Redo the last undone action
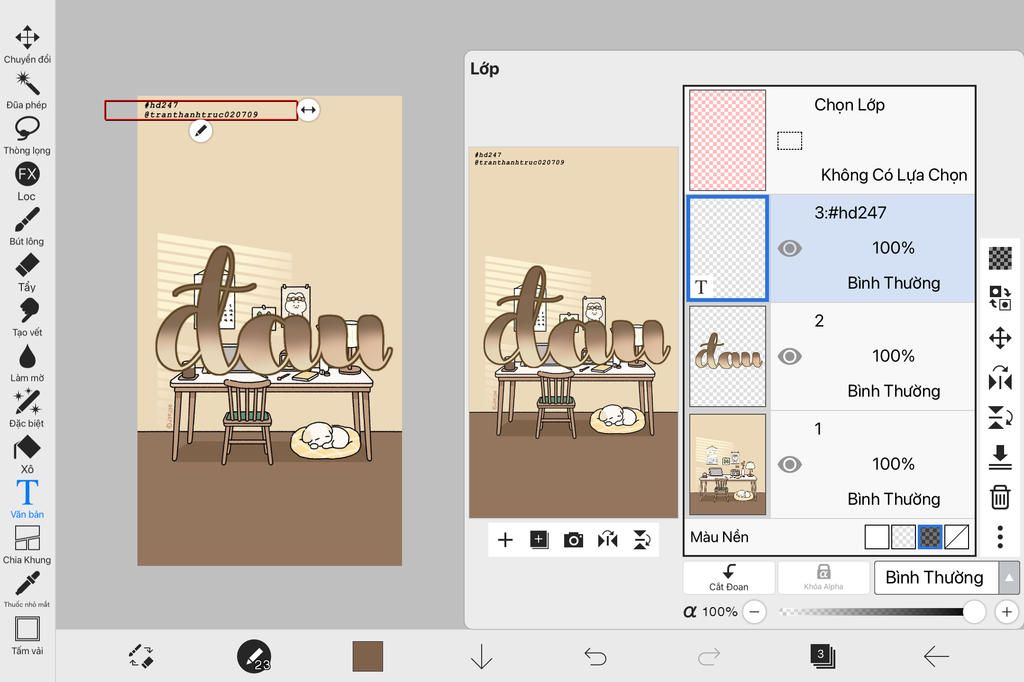Viewport: 1024px width, 682px height. click(x=709, y=656)
